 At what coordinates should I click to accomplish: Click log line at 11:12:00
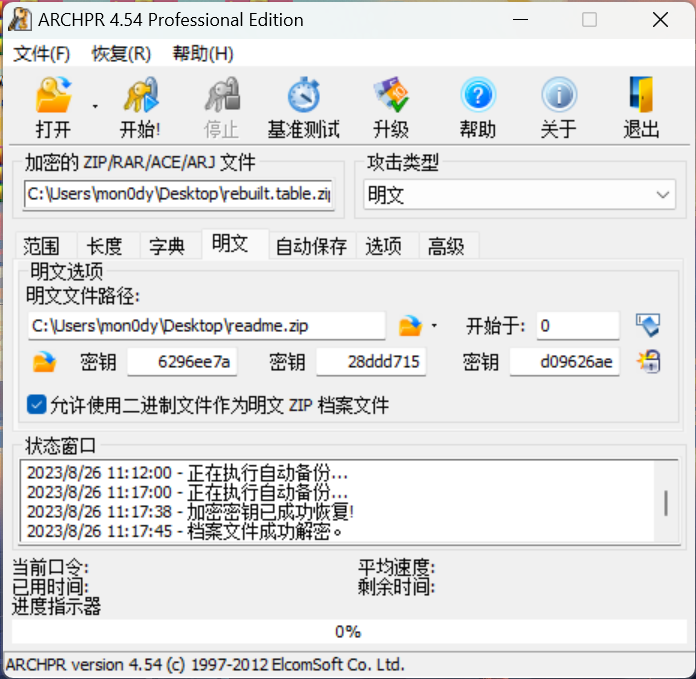click(187, 473)
